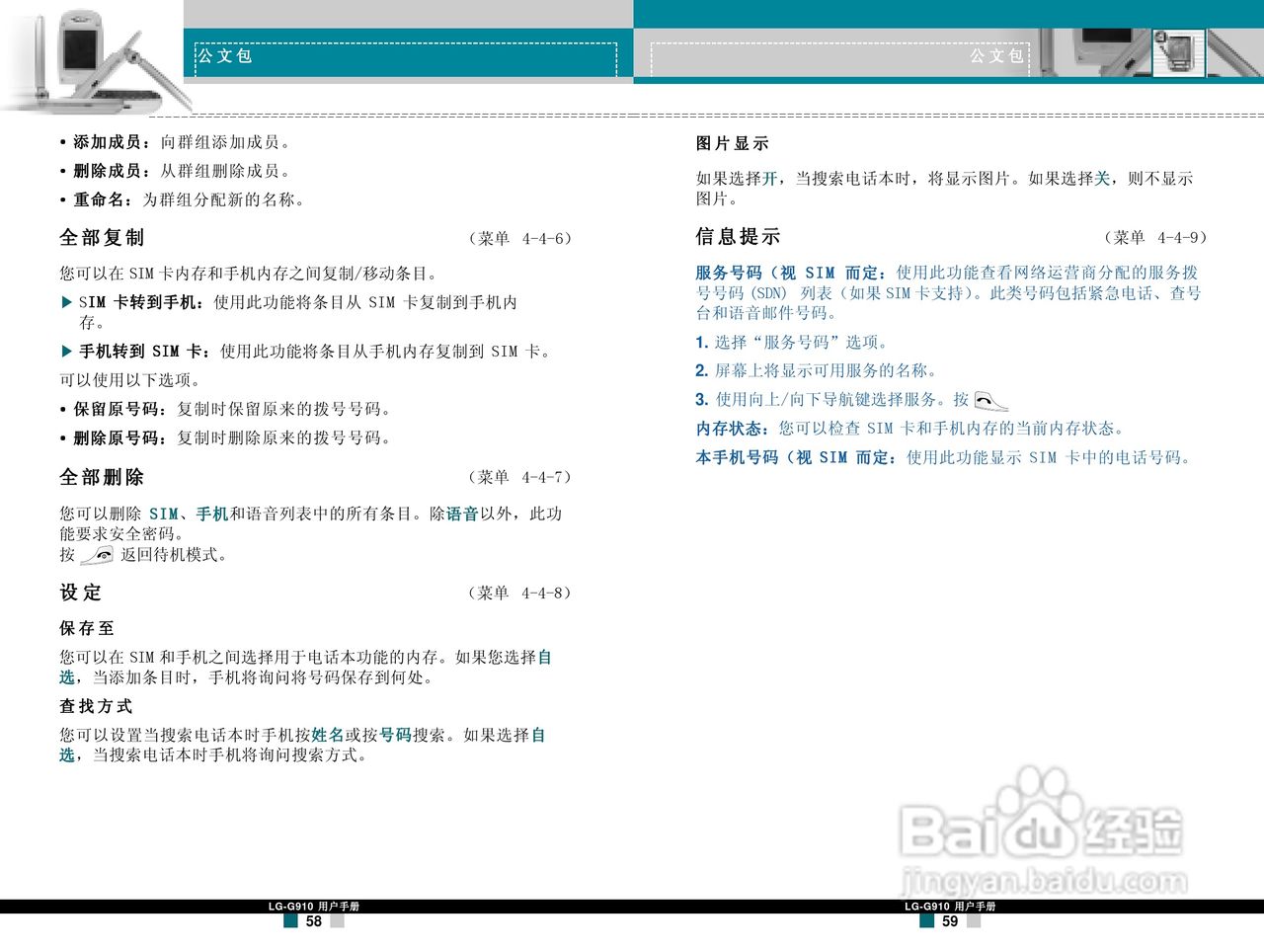Click the 查找方式 subheading

click(96, 706)
